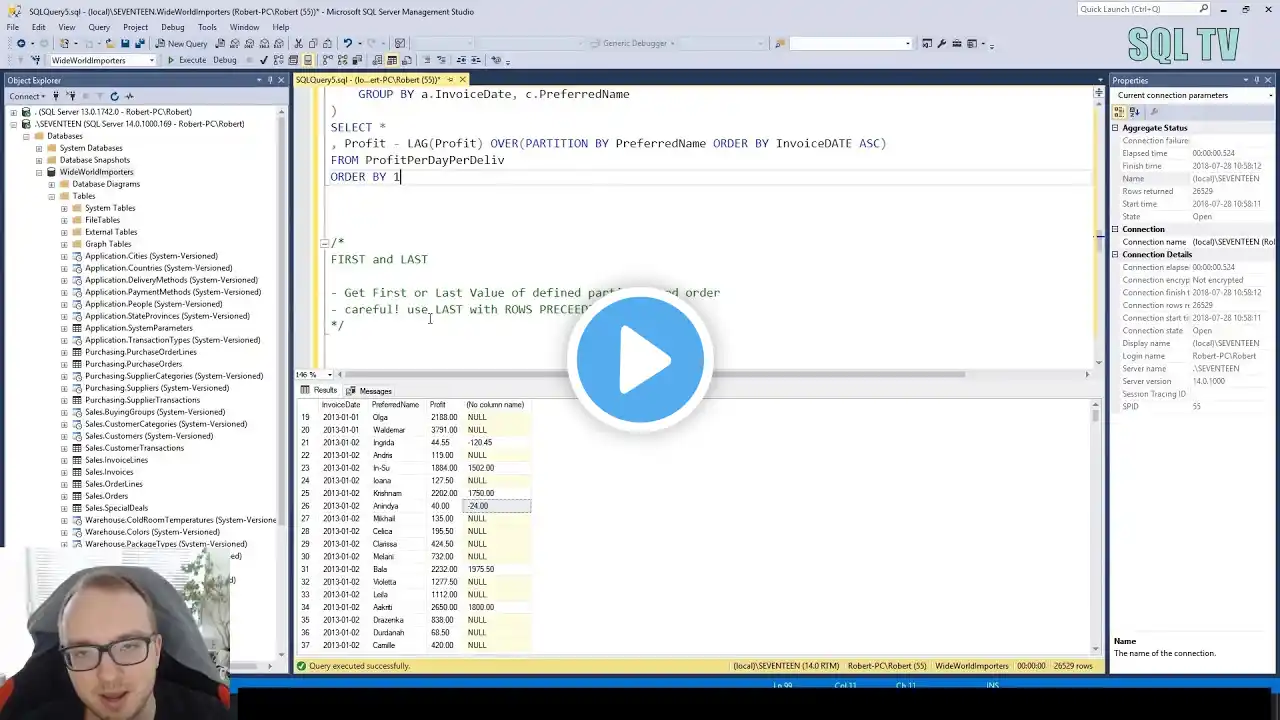This screenshot has width=1280, height=720.
Task: Click the New Query toolbar button
Action: pyautogui.click(x=181, y=44)
